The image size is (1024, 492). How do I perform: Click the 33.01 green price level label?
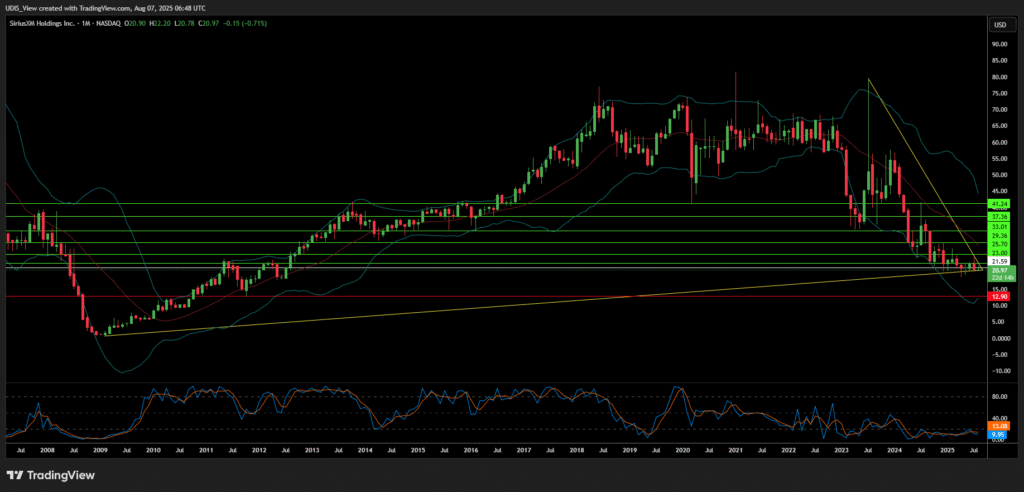(x=998, y=227)
